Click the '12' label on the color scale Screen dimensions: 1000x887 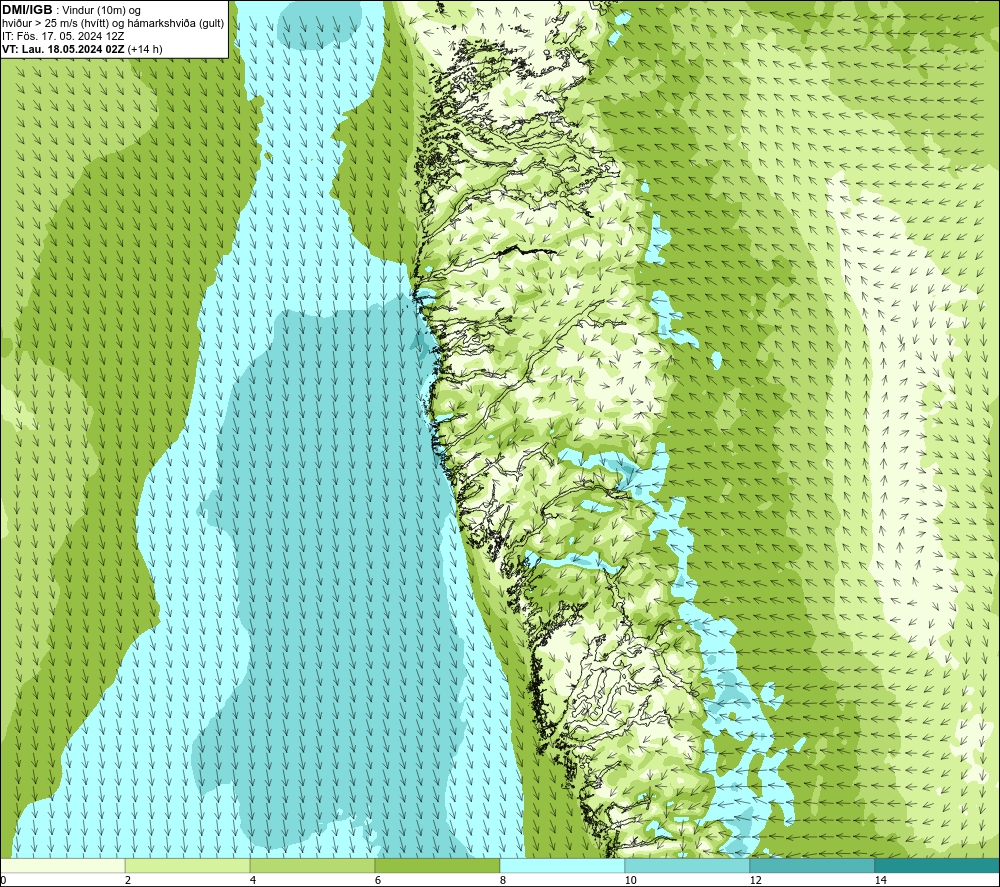755,881
